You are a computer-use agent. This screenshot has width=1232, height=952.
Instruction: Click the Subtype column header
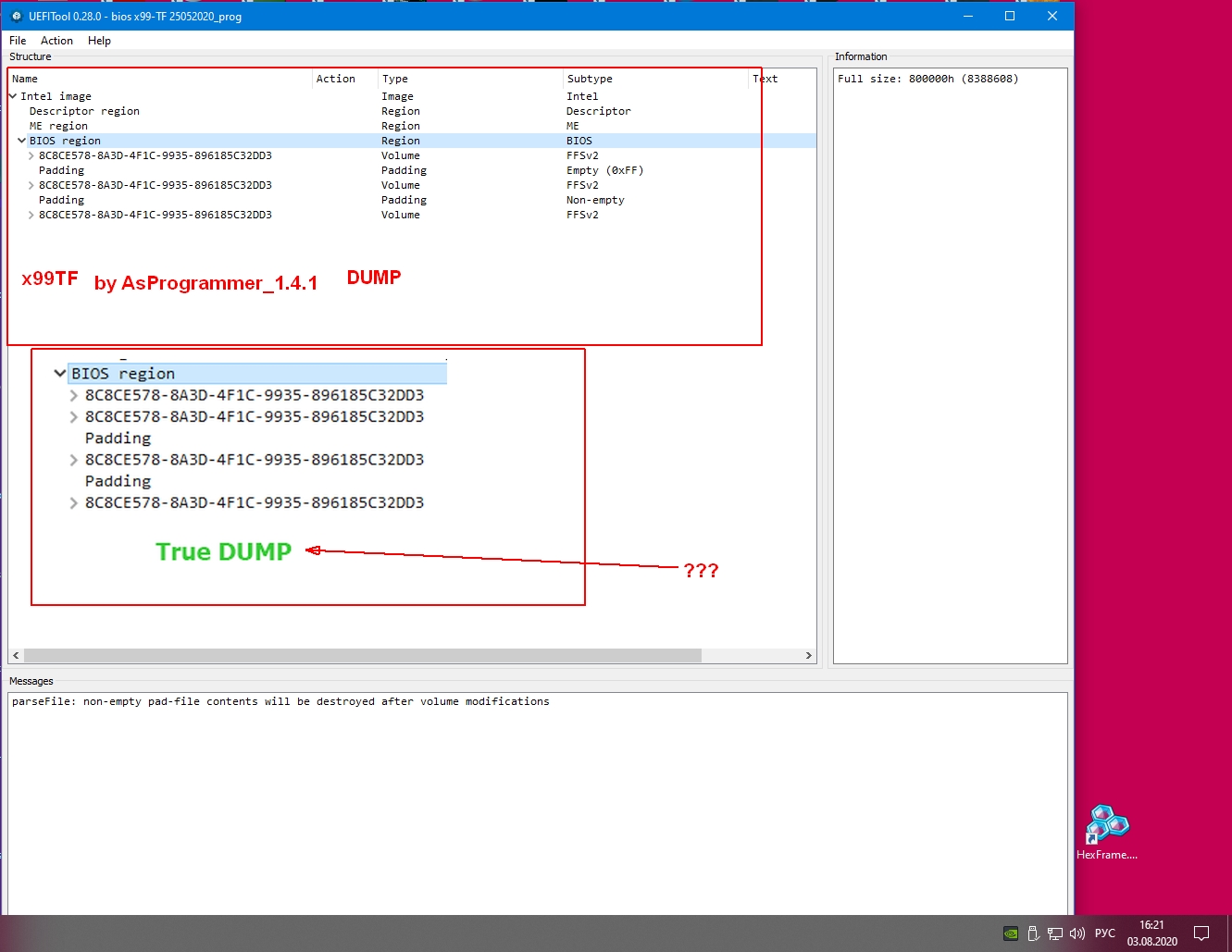(x=656, y=79)
